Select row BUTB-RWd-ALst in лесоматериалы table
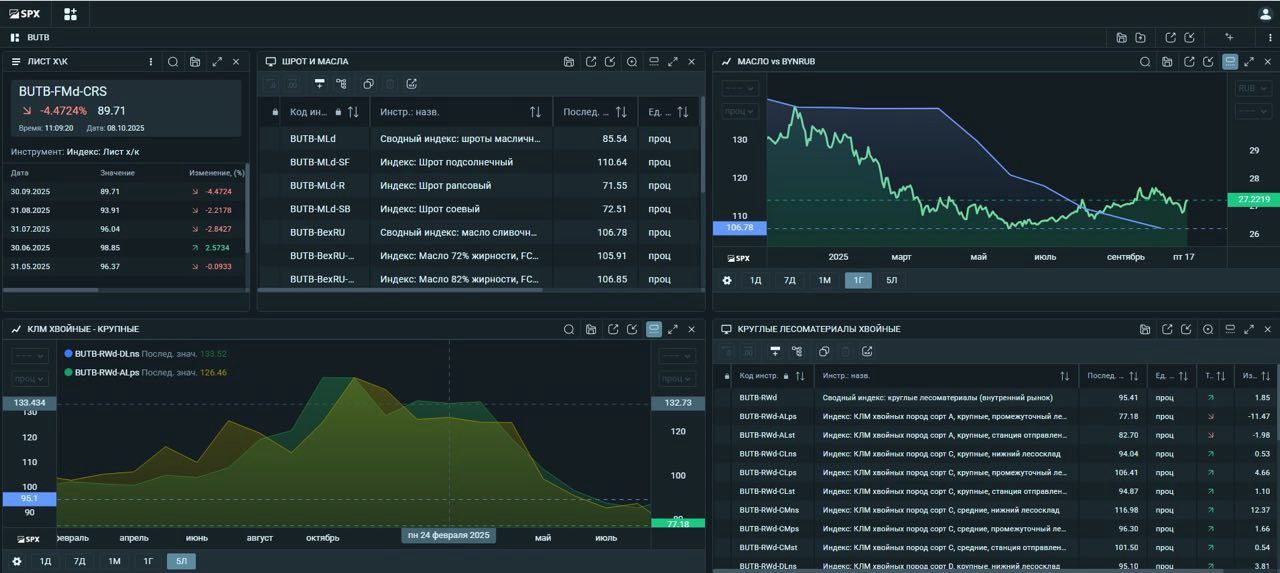Image resolution: width=1280 pixels, height=573 pixels. 995,435
